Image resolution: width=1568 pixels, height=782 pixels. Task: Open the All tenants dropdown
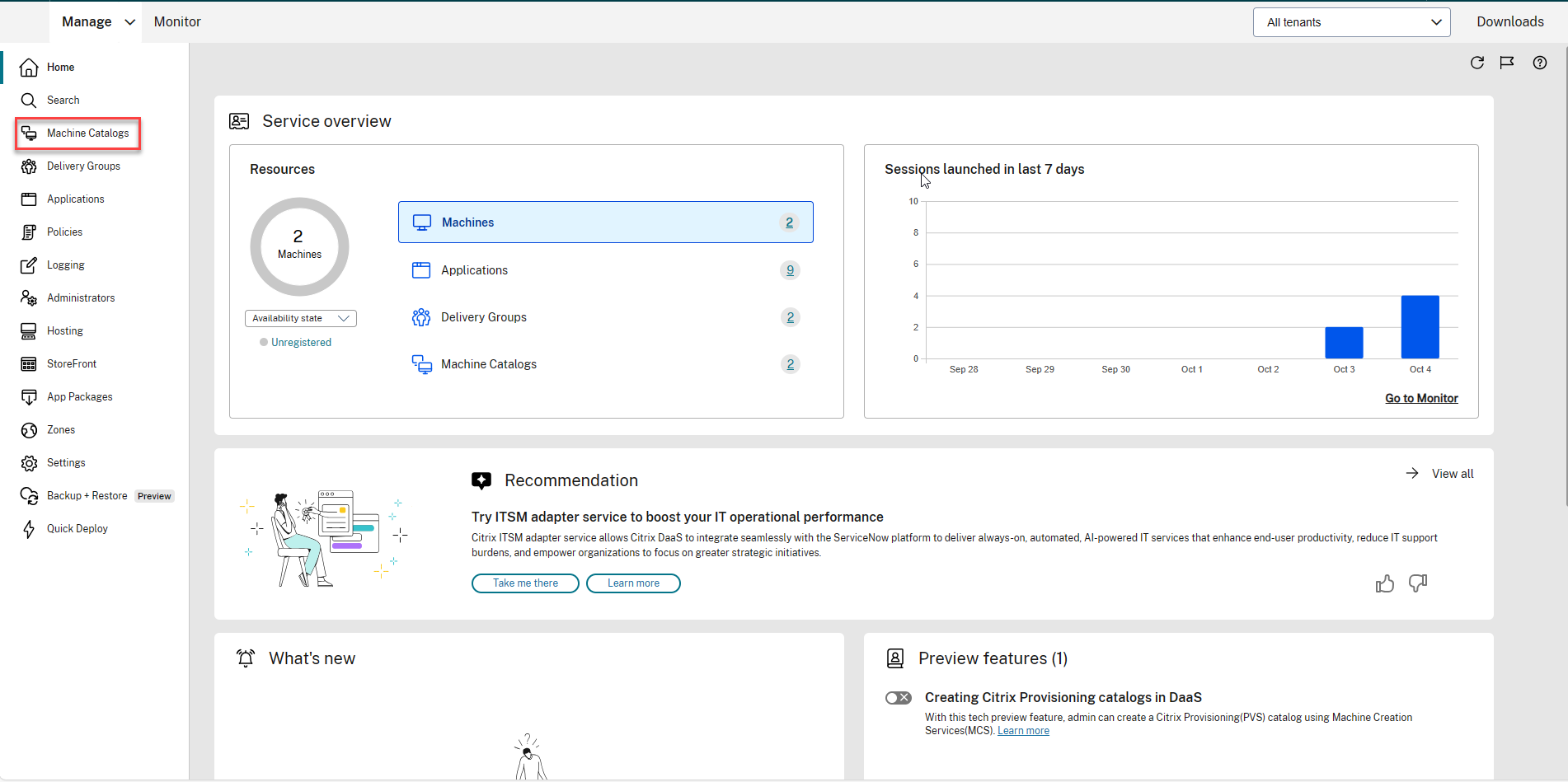1351,22
